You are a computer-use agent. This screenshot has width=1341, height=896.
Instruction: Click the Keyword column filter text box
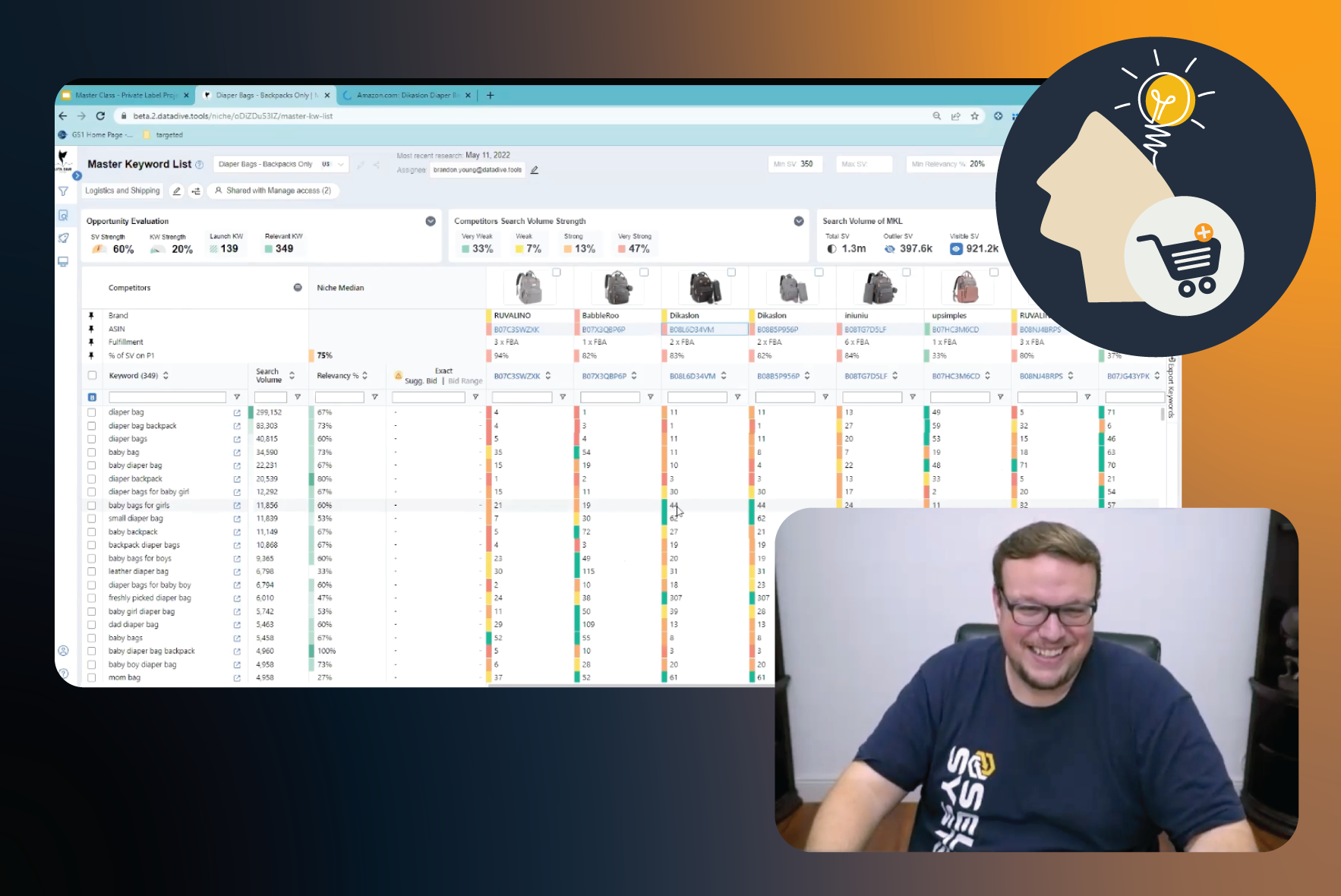[167, 397]
